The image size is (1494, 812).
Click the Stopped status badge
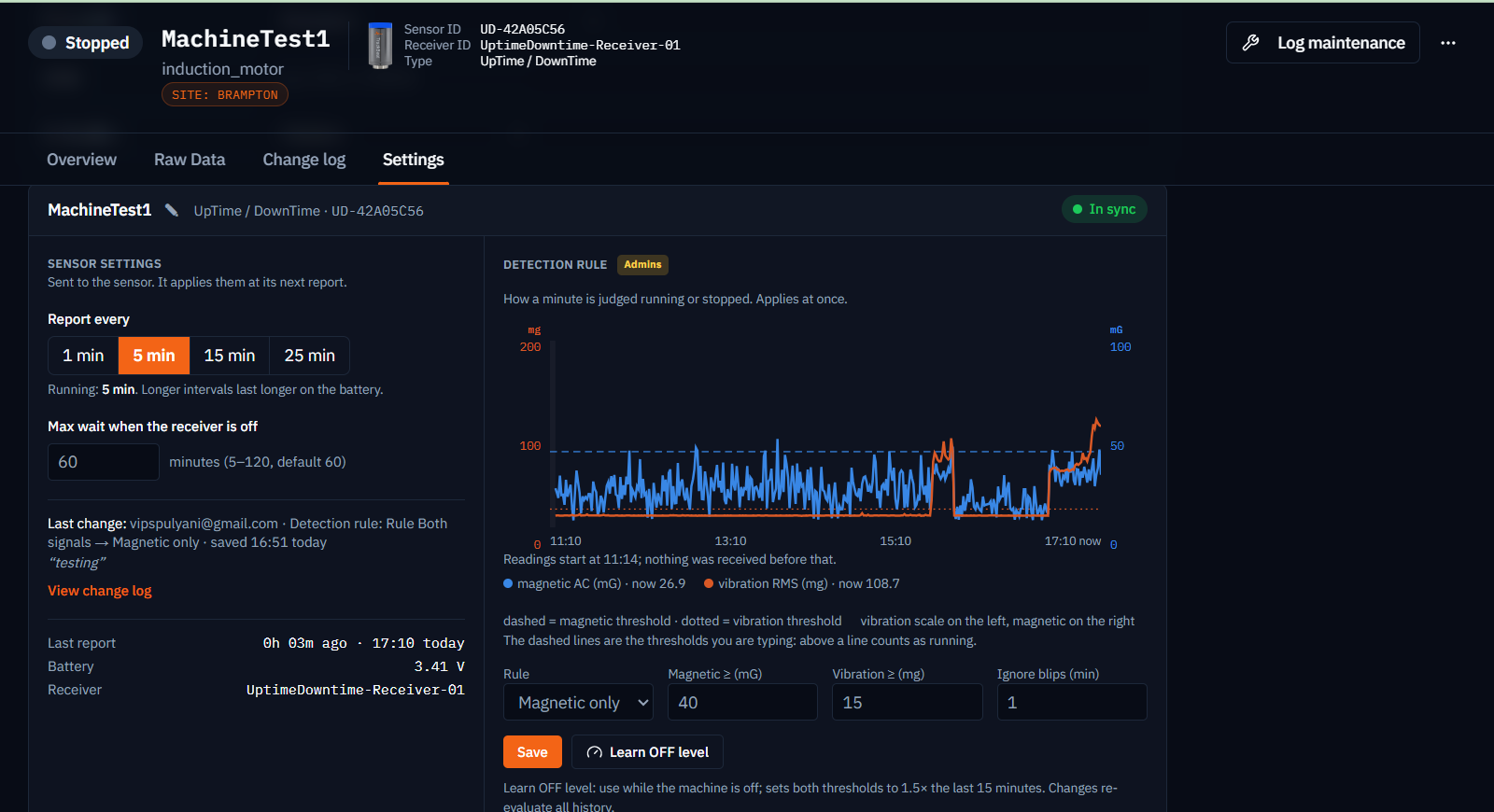click(86, 43)
